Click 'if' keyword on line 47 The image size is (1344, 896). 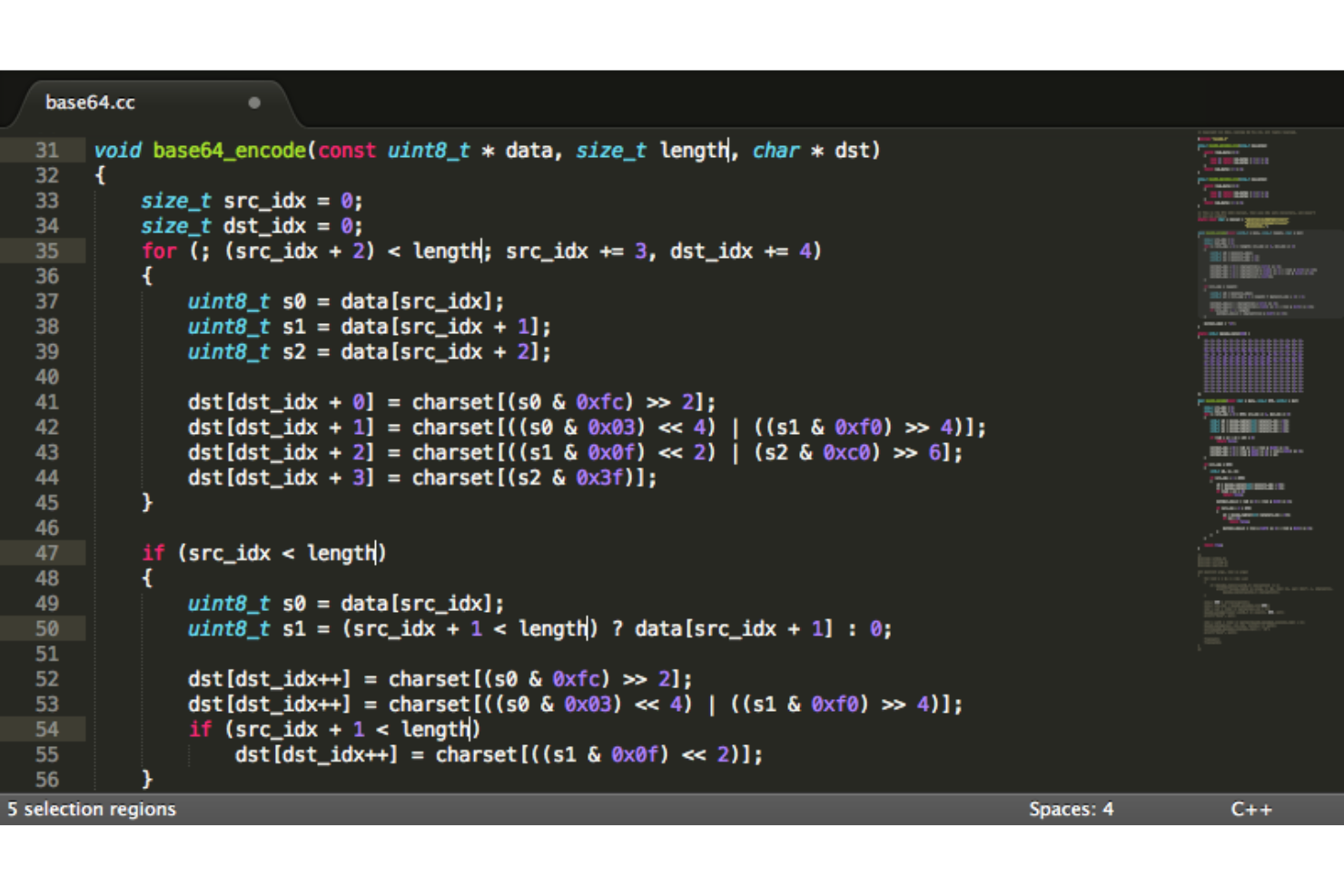point(153,553)
